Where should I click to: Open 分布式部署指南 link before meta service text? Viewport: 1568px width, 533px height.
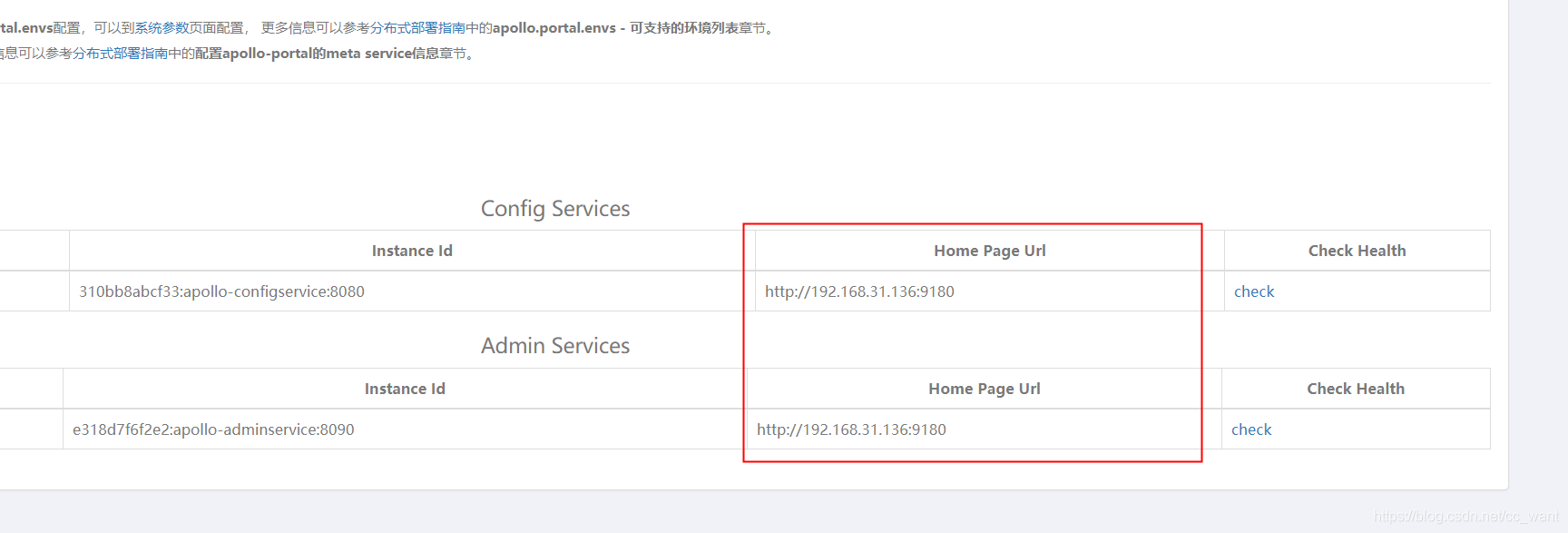point(120,54)
